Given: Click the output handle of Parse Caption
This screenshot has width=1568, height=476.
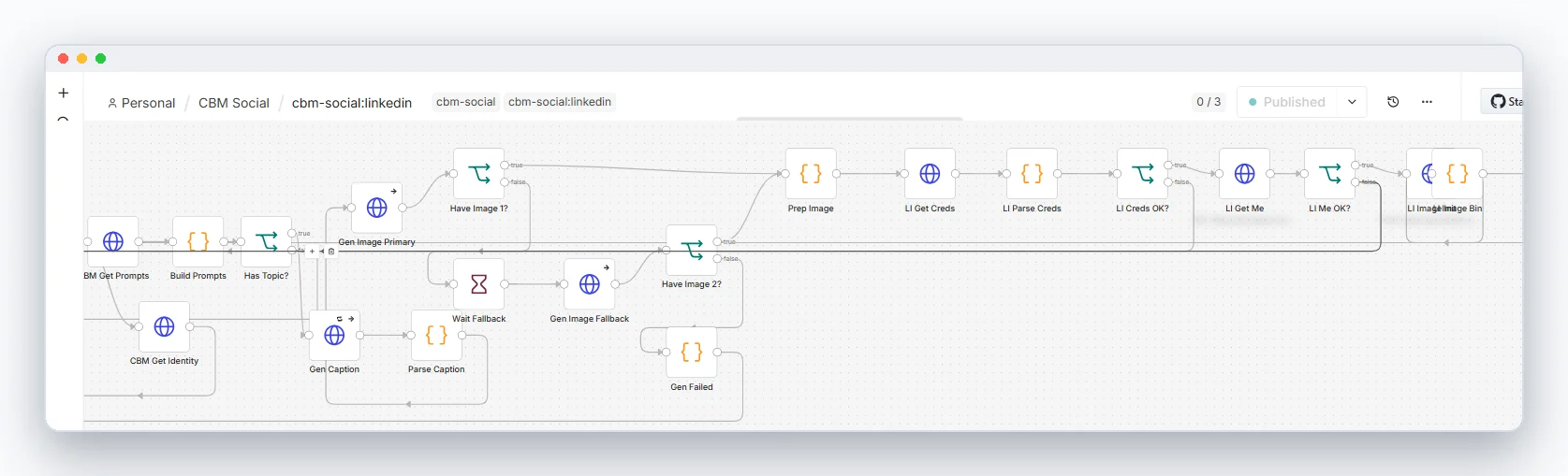Looking at the screenshot, I should [x=462, y=336].
